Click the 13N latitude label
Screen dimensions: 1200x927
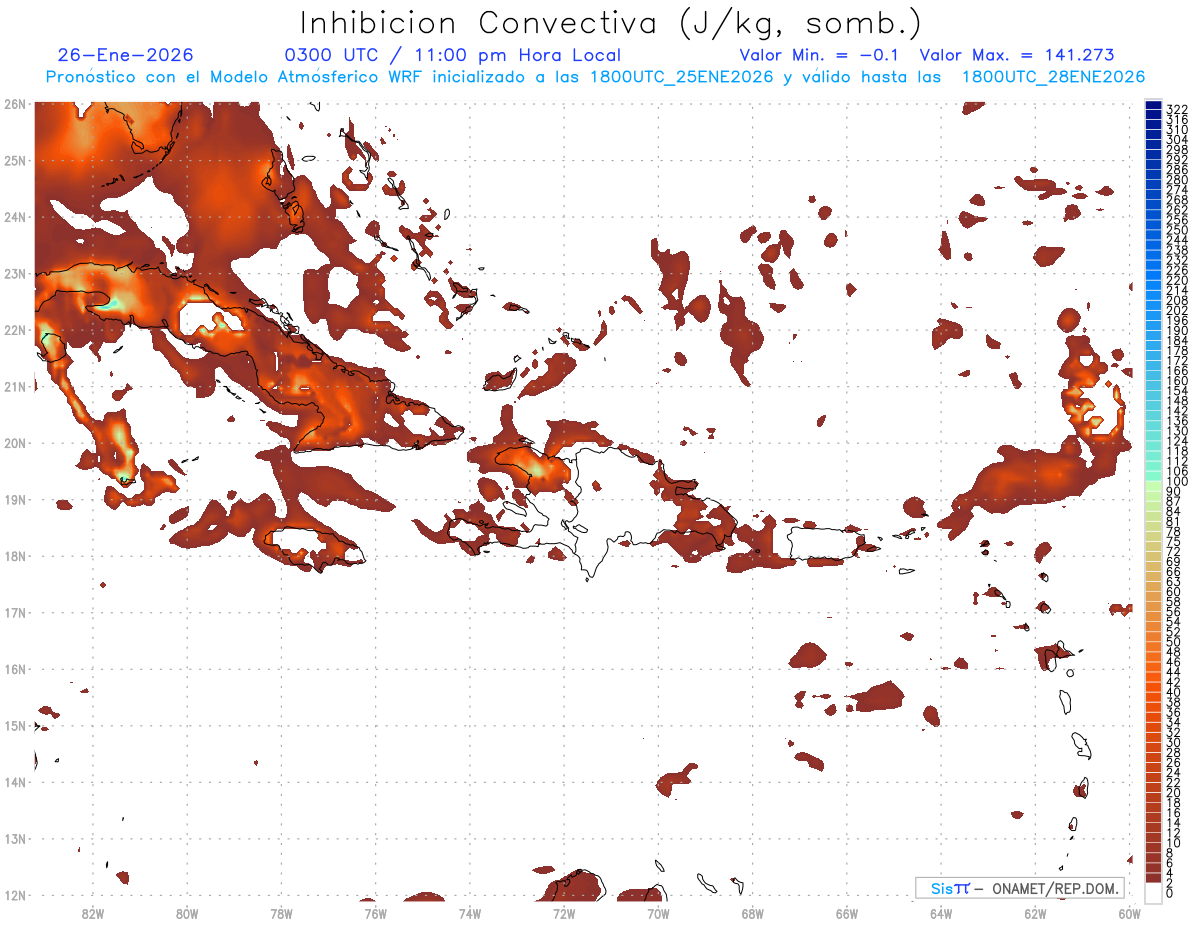(14, 838)
